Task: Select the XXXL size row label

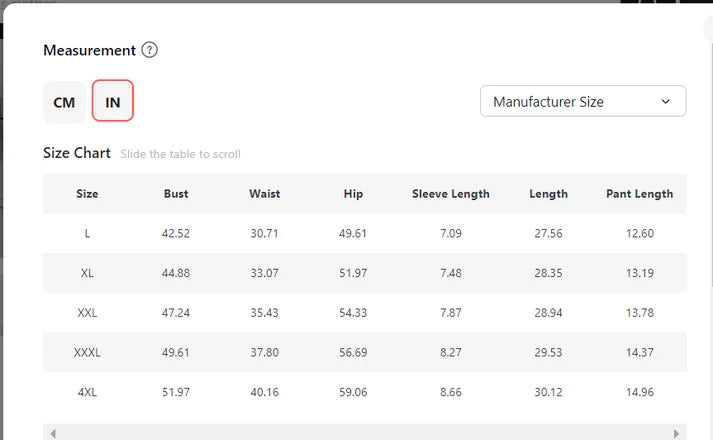Action: (87, 353)
